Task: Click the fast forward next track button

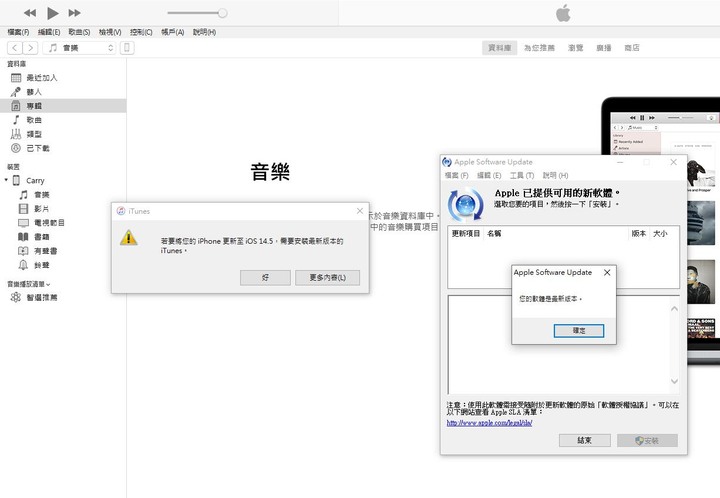Action: [x=74, y=13]
